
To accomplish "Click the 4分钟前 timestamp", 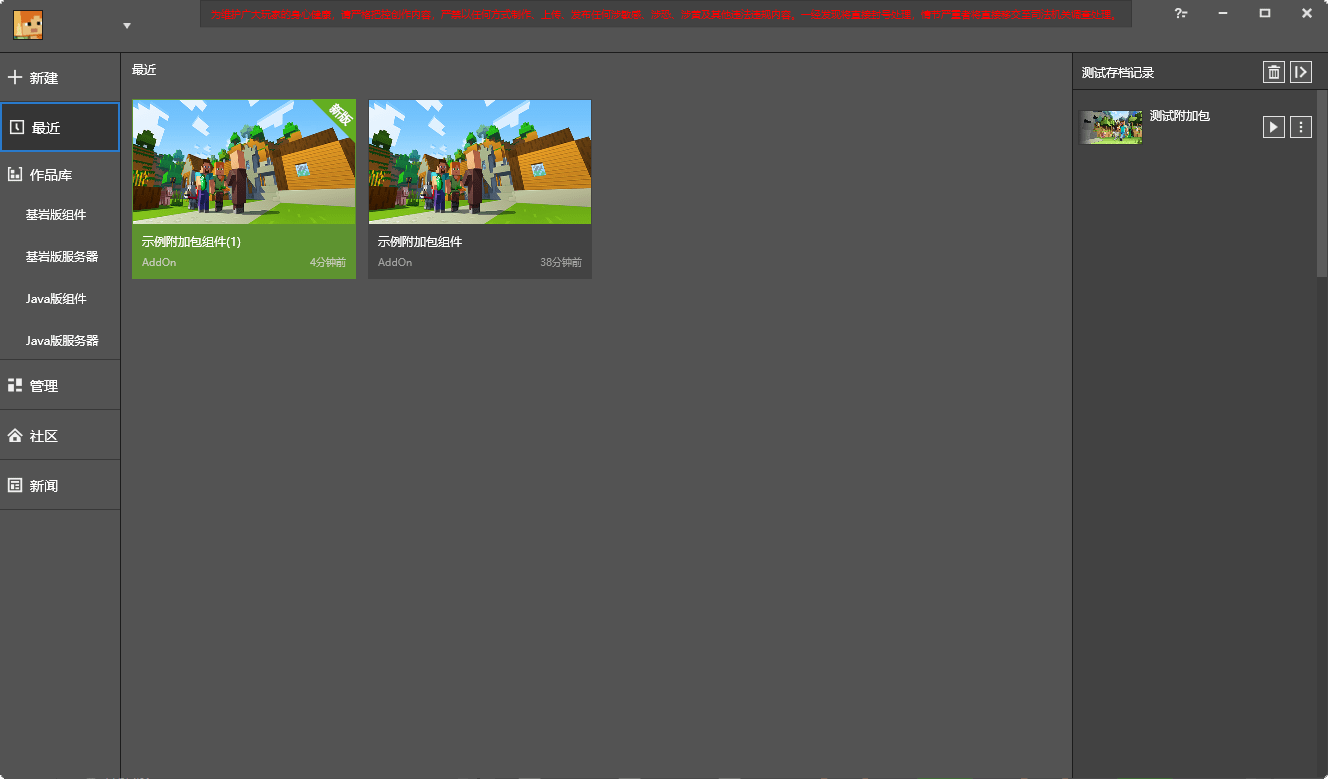I will pos(328,262).
